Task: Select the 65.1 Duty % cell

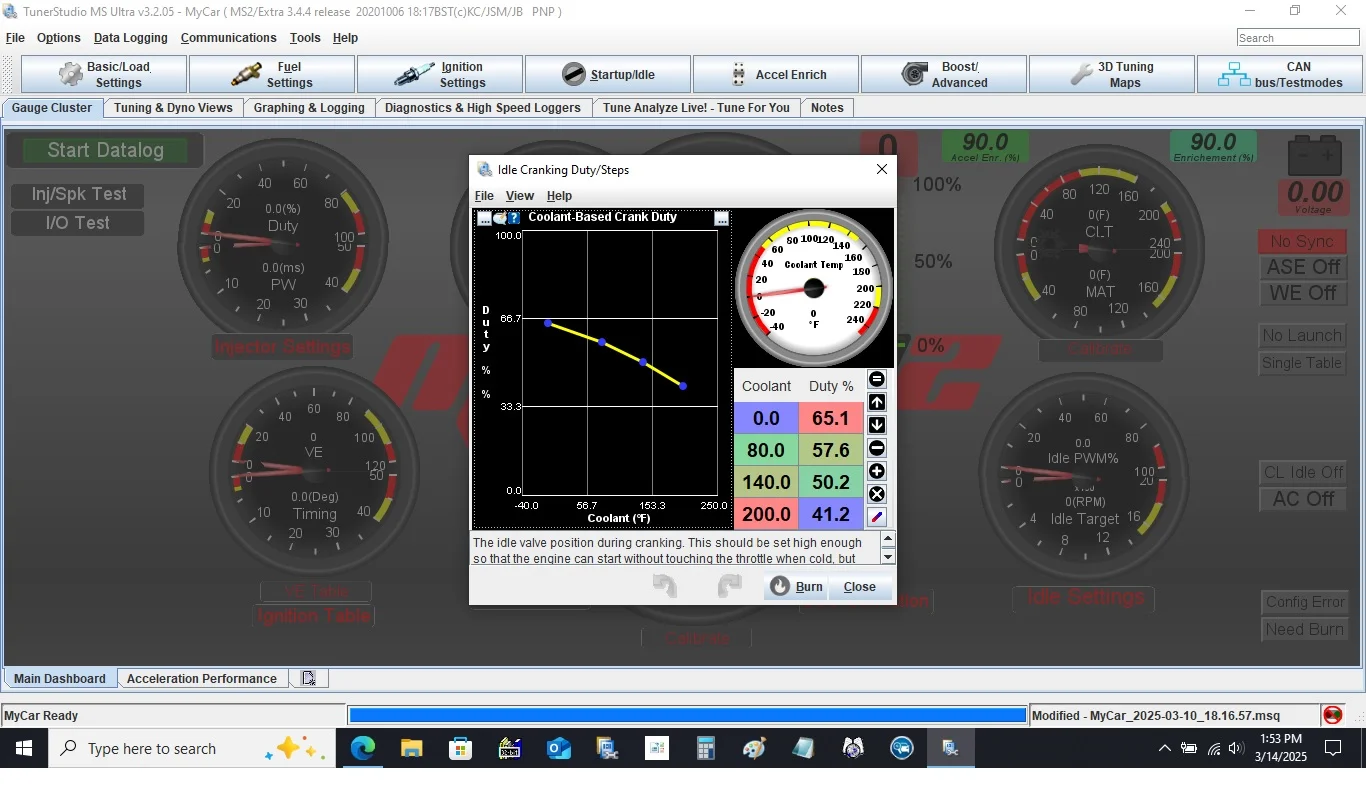Action: (x=831, y=418)
